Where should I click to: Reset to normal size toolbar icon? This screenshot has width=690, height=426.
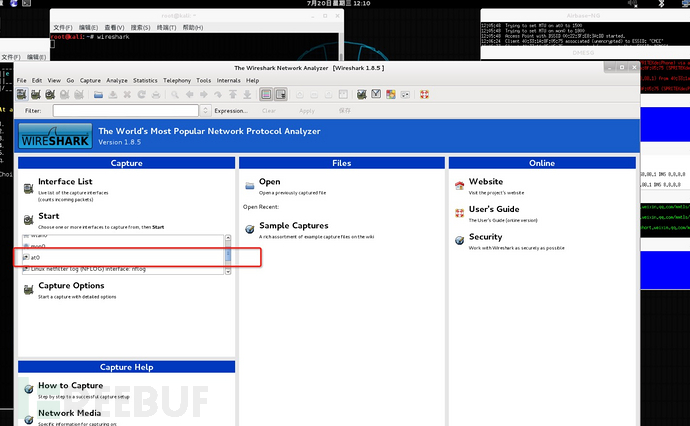click(x=329, y=95)
